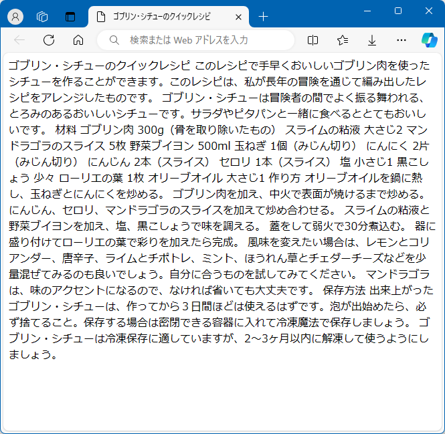Image resolution: width=445 pixels, height=434 pixels.
Task: Click the back navigation arrow
Action: (19, 40)
